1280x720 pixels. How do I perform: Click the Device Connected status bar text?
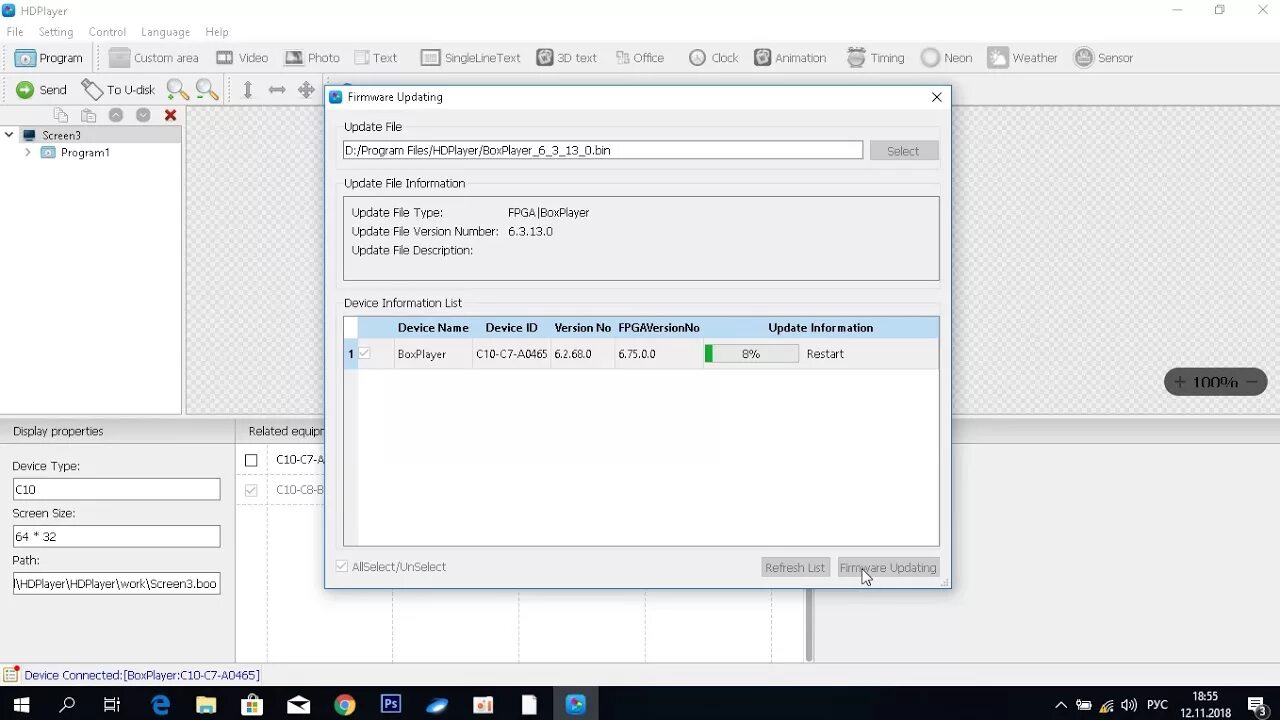(141, 675)
